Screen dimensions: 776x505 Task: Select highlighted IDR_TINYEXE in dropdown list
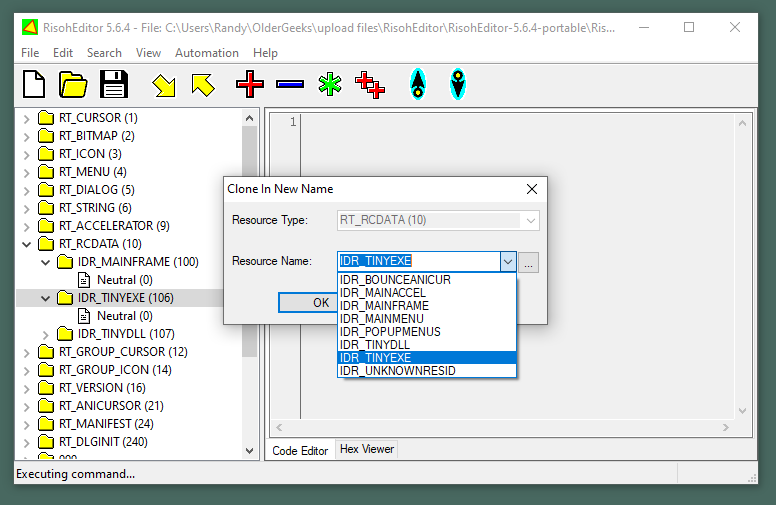click(427, 357)
